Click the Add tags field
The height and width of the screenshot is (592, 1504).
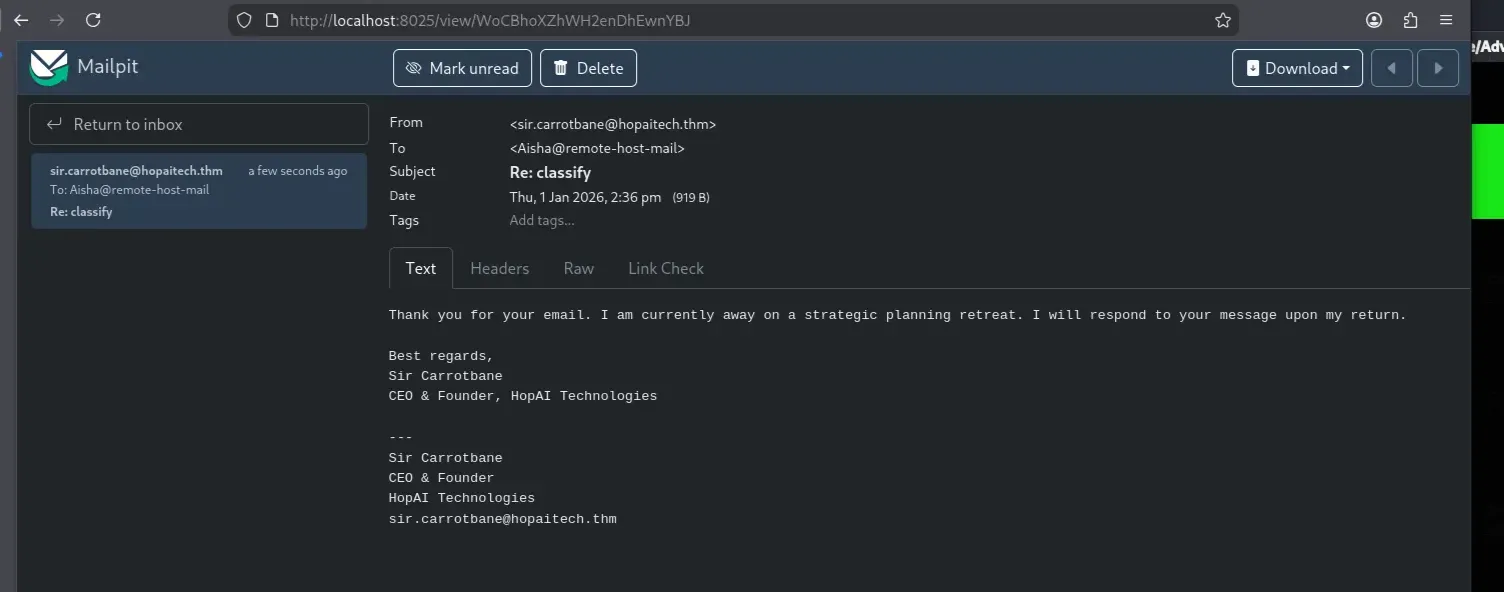pos(542,220)
